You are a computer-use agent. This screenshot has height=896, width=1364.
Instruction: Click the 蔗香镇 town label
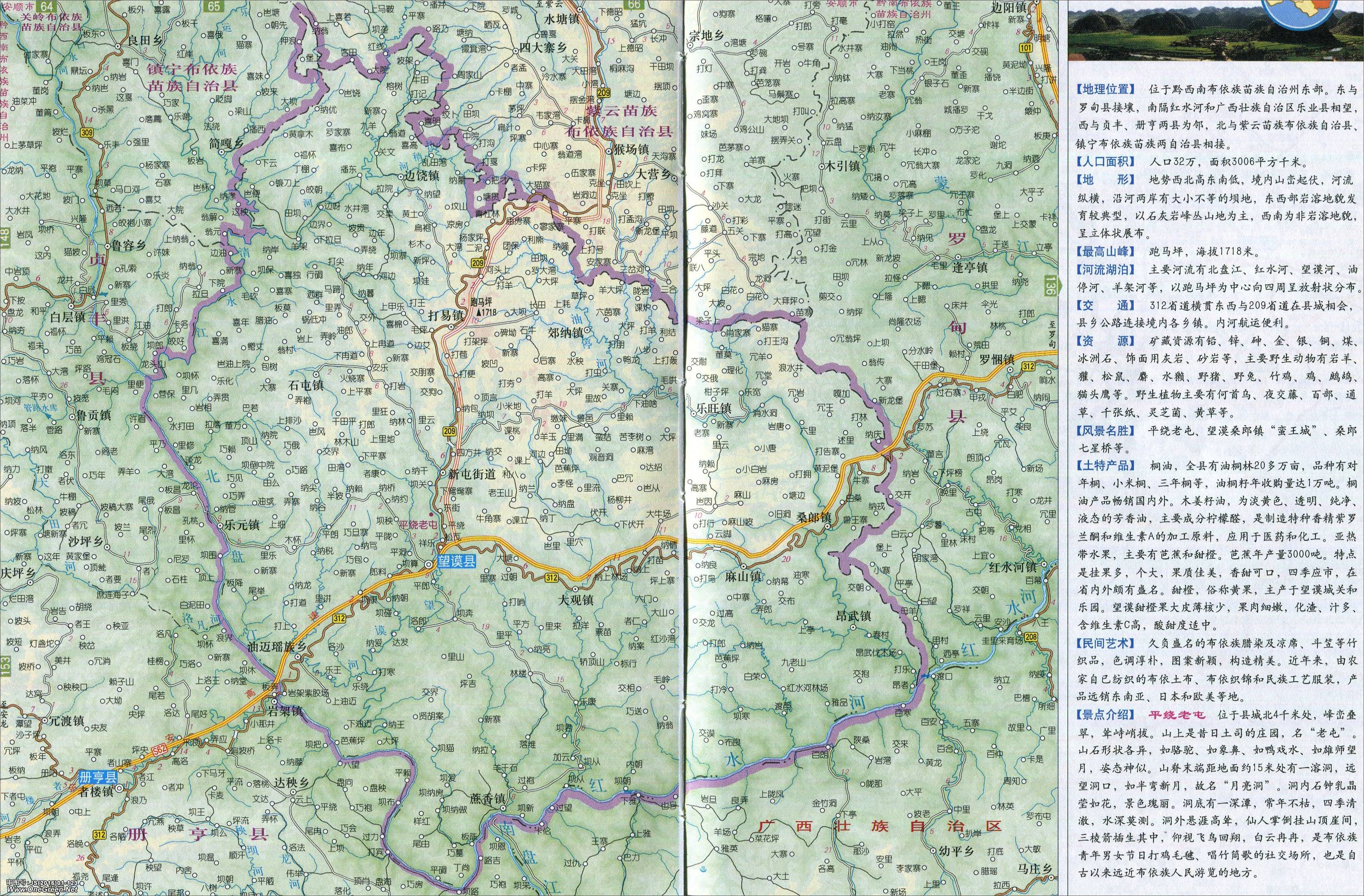(487, 798)
